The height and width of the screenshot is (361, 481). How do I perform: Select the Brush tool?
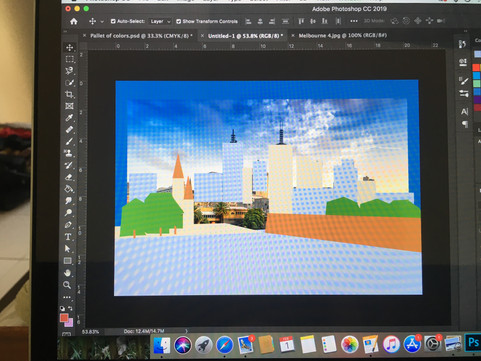tap(69, 141)
